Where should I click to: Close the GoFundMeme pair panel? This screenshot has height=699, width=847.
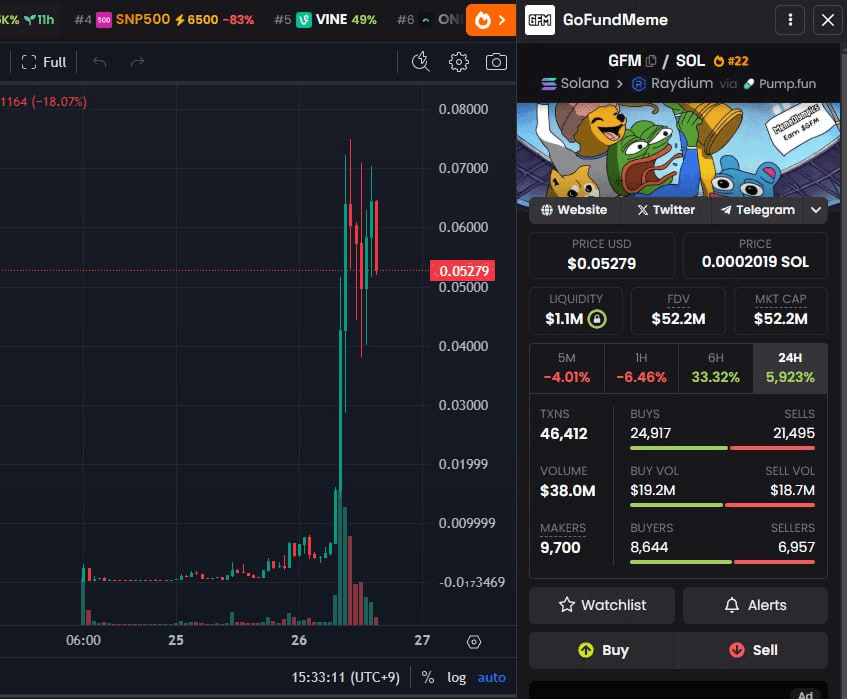point(828,20)
